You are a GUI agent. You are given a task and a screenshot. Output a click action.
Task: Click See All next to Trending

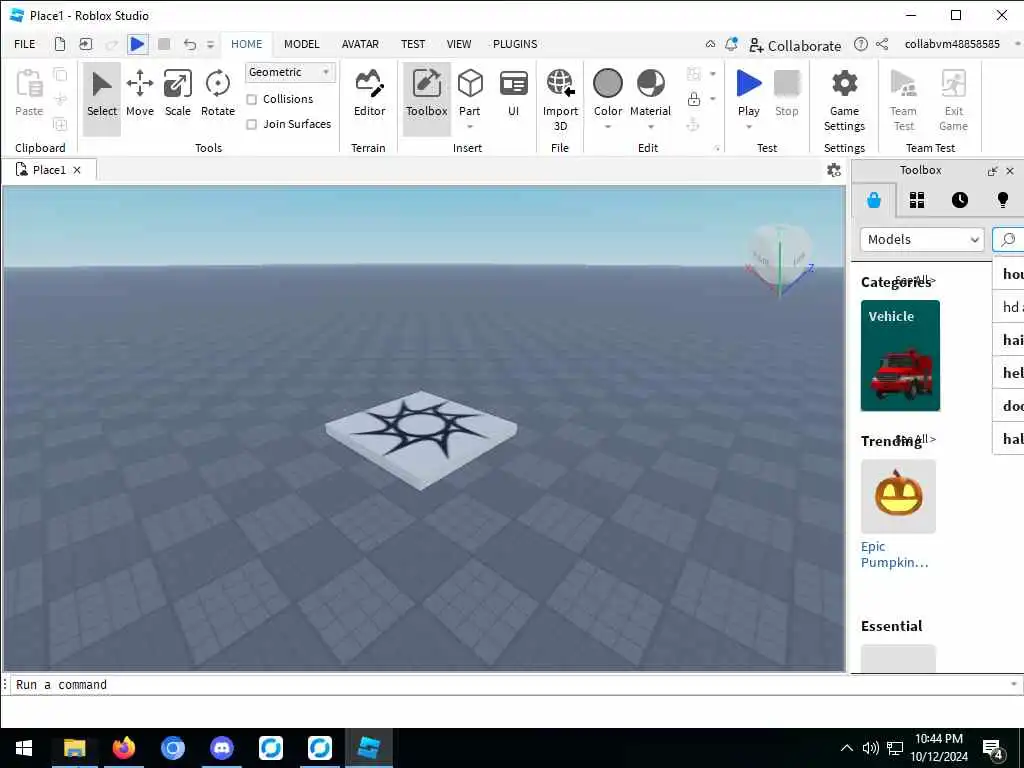click(916, 439)
